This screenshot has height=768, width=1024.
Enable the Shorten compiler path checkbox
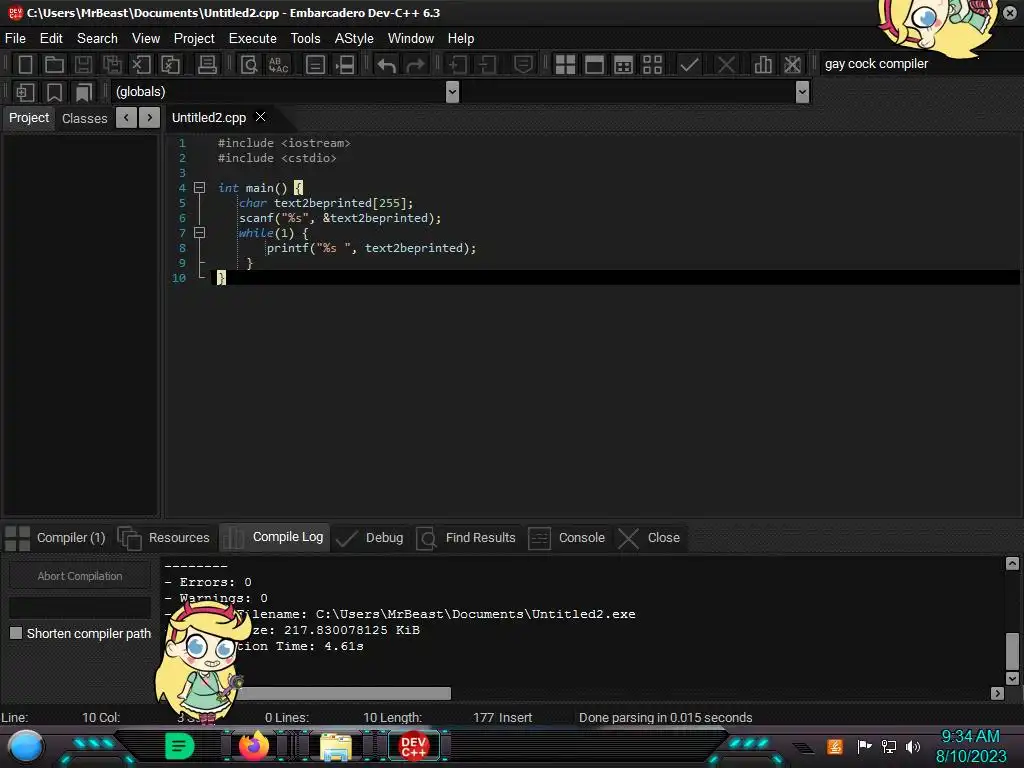[16, 633]
